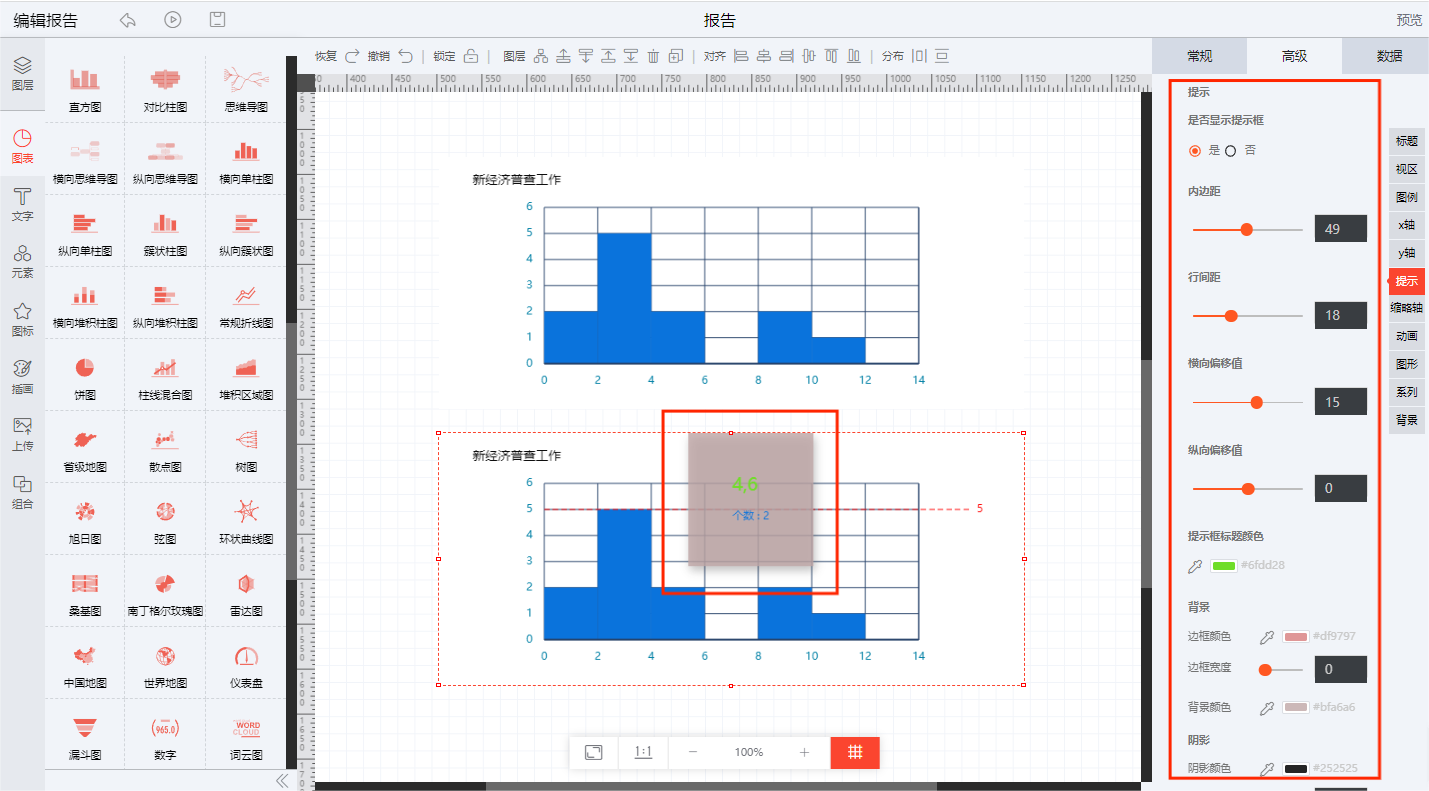The image size is (1429, 791).
Task: Jump to x轴 settings section
Action: pyautogui.click(x=1407, y=225)
